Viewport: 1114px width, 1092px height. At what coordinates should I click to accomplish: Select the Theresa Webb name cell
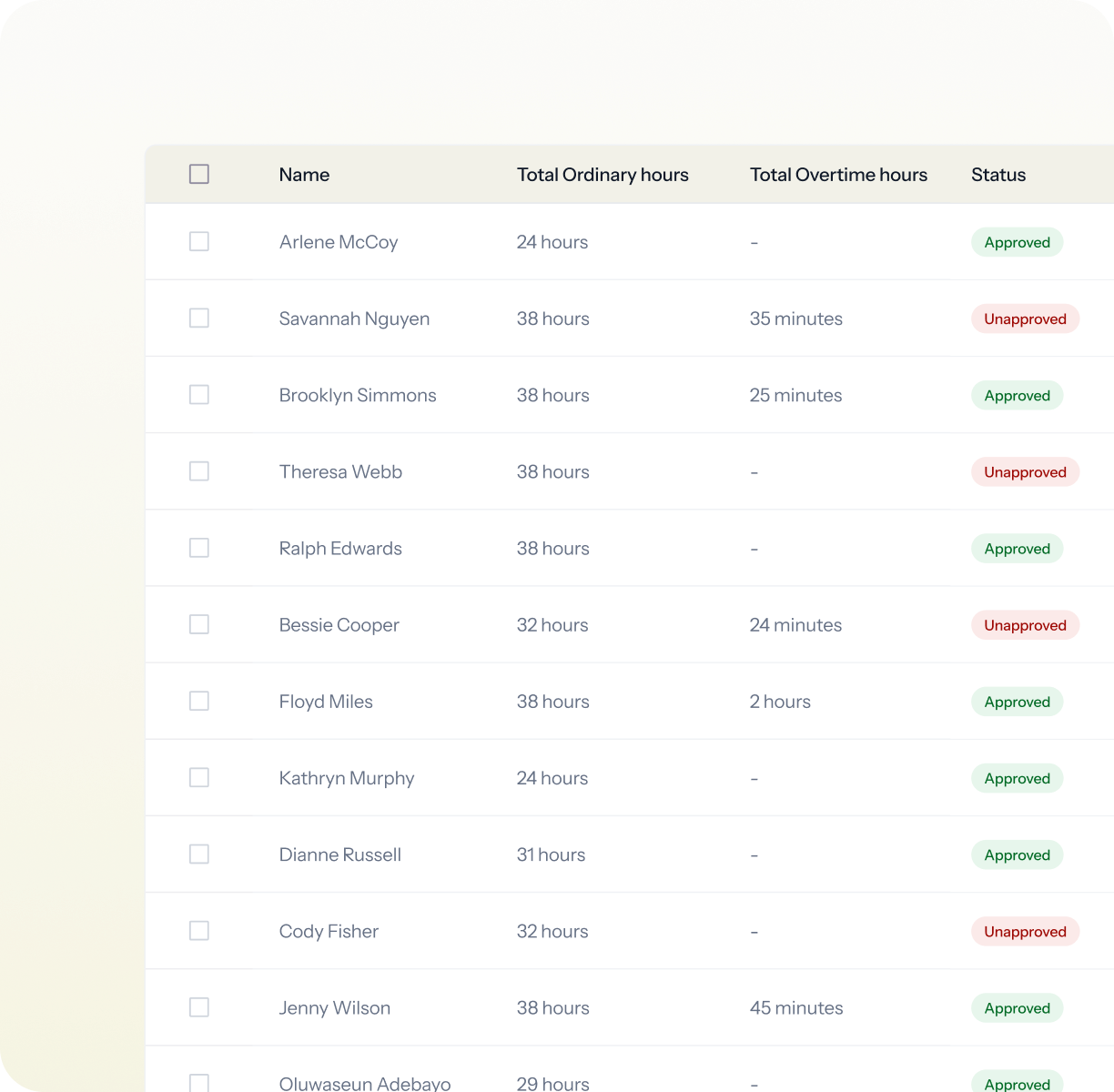(x=340, y=471)
